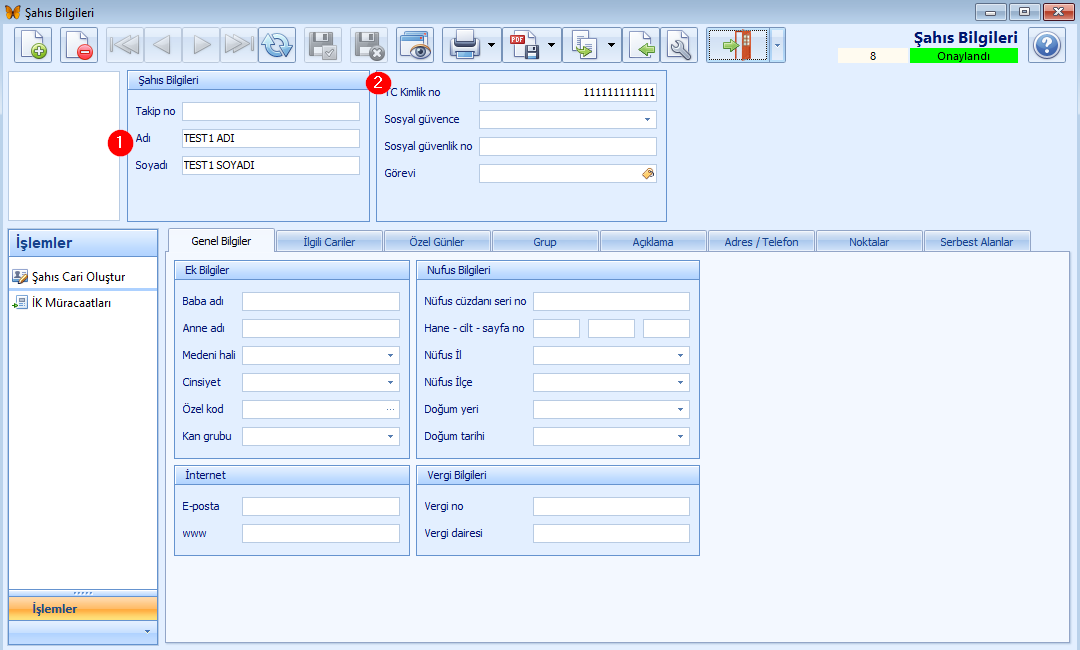
Task: Select Şahıs Cari Oluştur operation
Action: click(78, 277)
